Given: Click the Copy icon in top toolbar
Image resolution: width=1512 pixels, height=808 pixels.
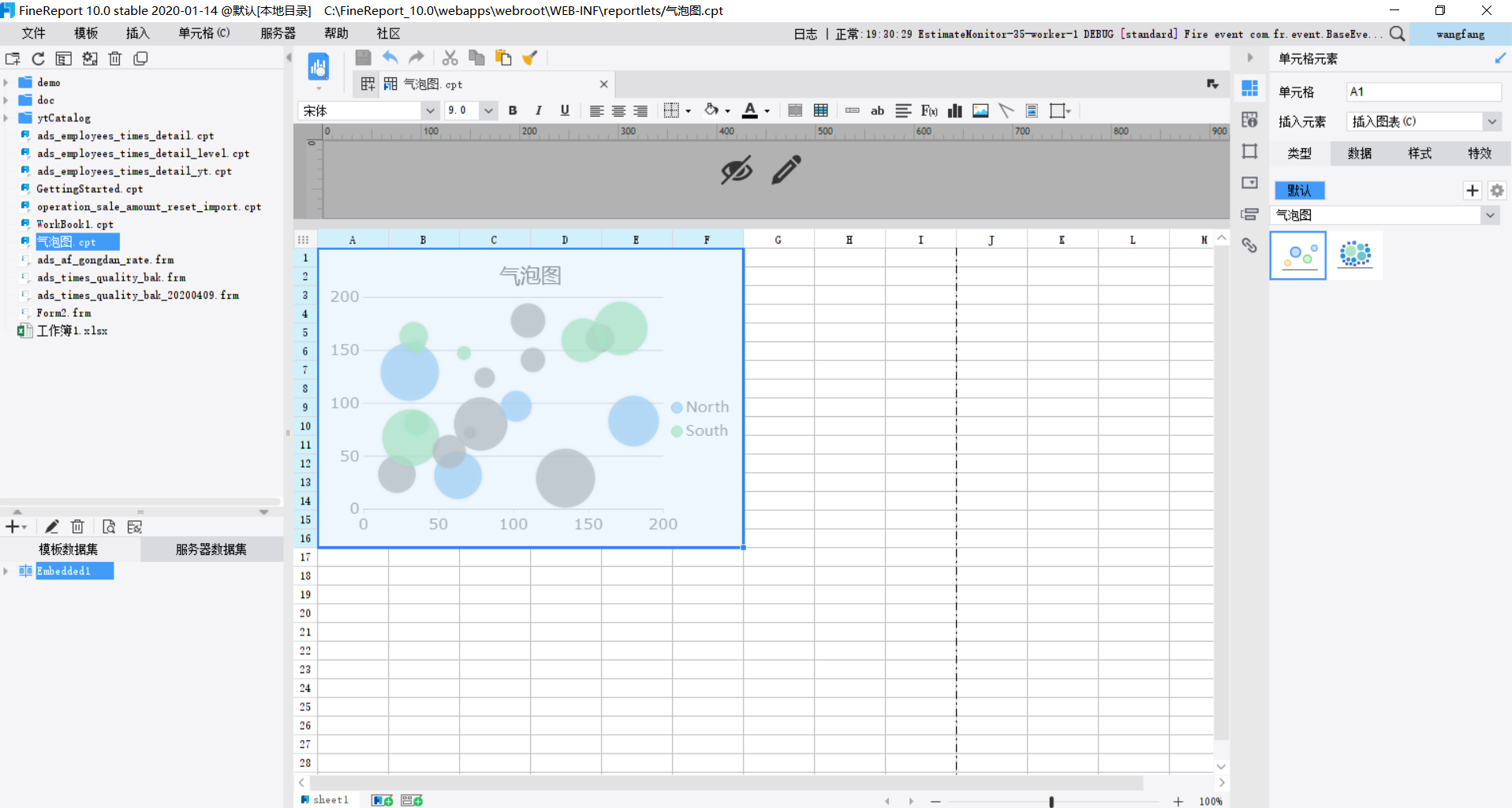Looking at the screenshot, I should [x=476, y=58].
